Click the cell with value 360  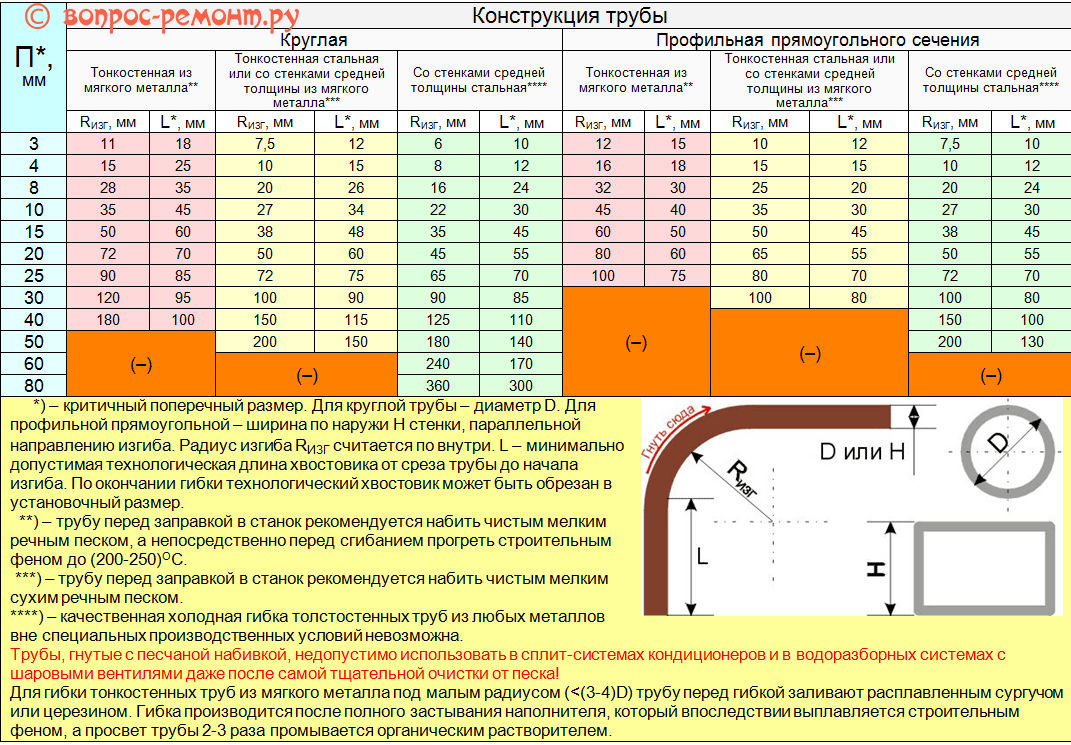coord(438,386)
